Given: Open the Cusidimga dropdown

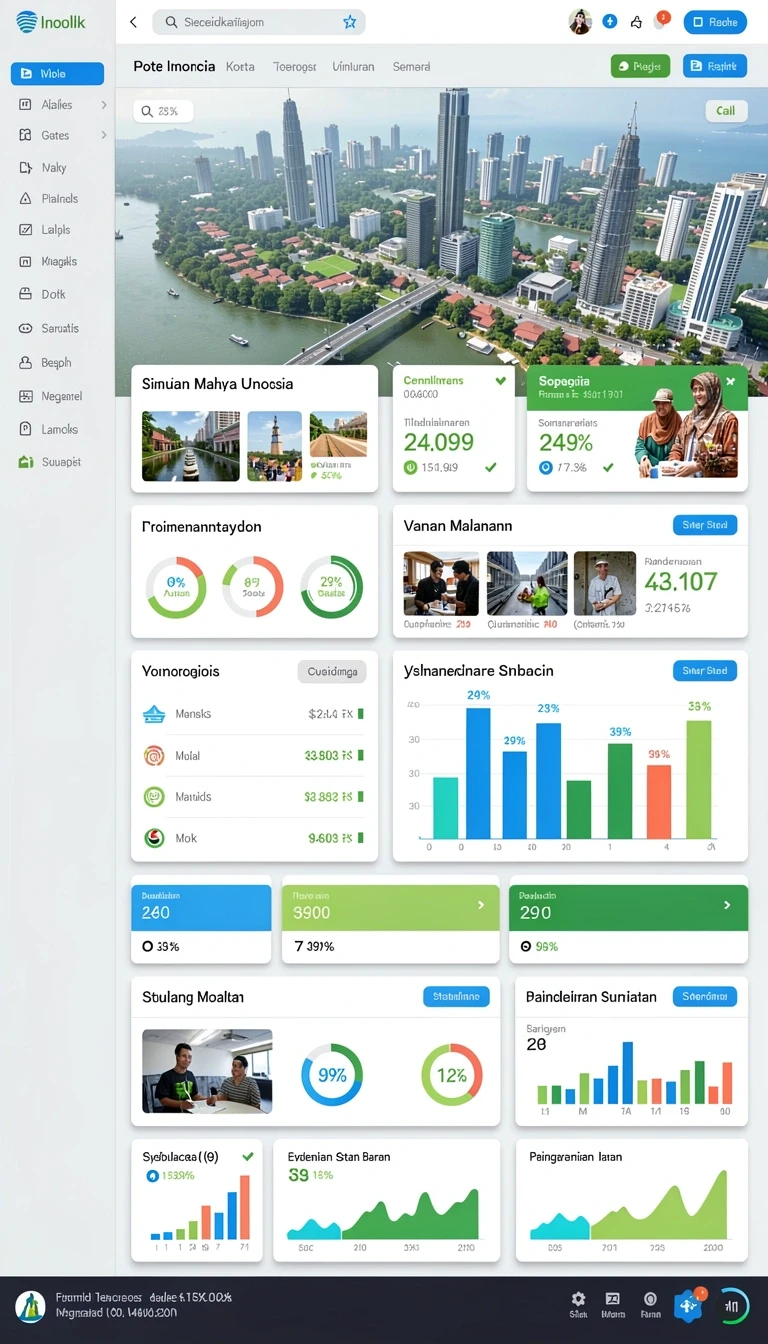Looking at the screenshot, I should tap(332, 672).
